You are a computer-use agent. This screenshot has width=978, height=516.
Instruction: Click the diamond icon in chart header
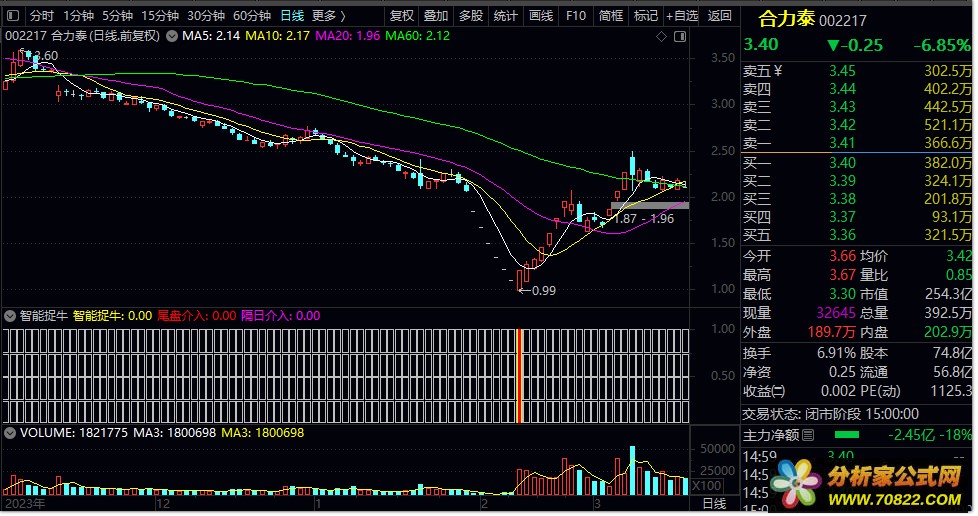pyautogui.click(x=661, y=37)
